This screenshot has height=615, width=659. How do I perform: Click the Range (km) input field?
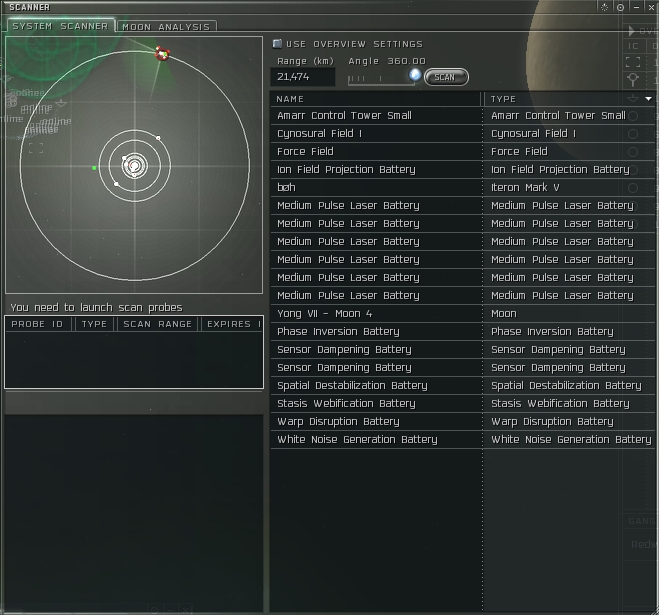[x=303, y=77]
